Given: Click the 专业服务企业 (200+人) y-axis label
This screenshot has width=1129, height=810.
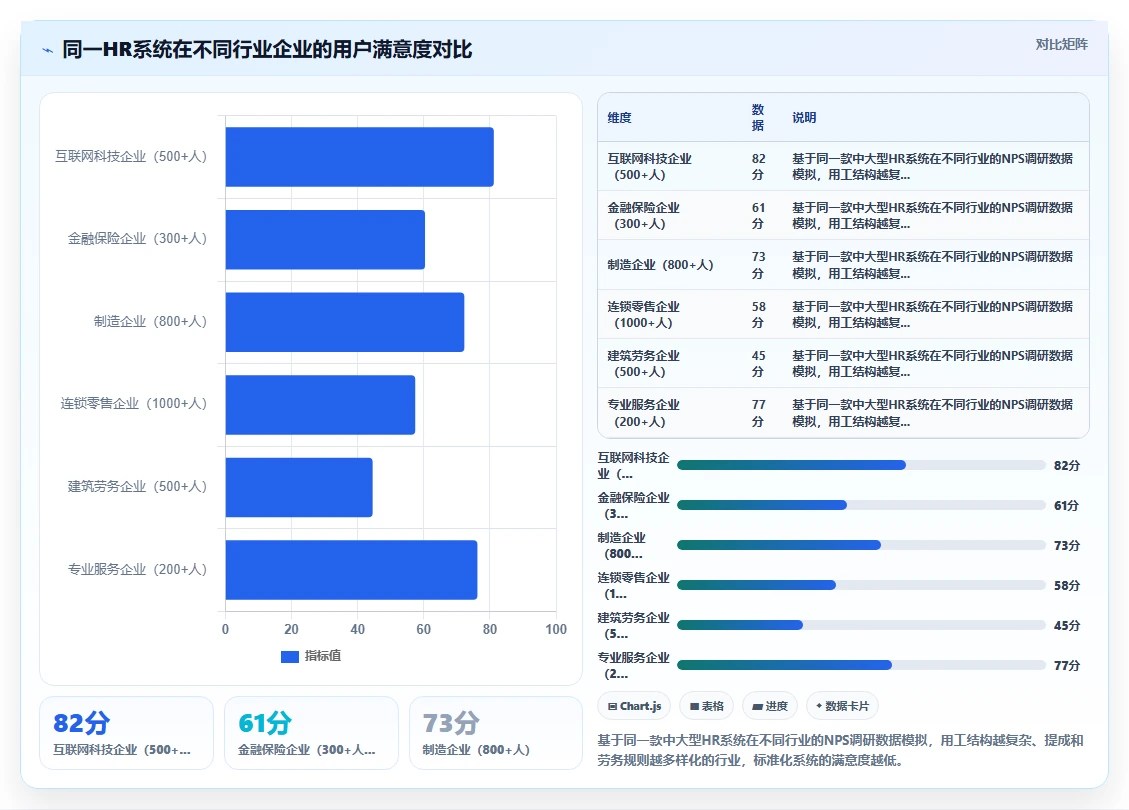Looking at the screenshot, I should point(137,569).
